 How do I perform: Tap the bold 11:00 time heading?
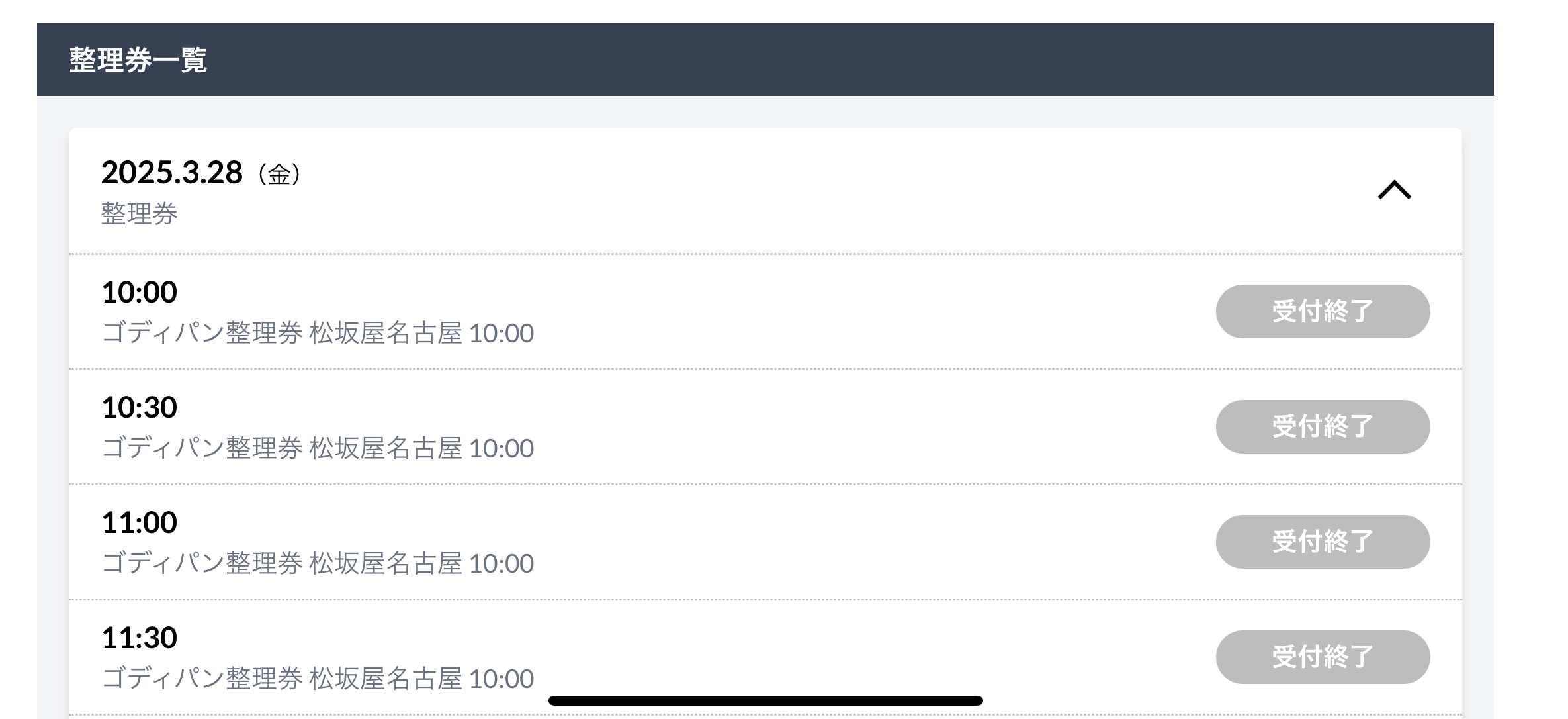click(x=139, y=522)
